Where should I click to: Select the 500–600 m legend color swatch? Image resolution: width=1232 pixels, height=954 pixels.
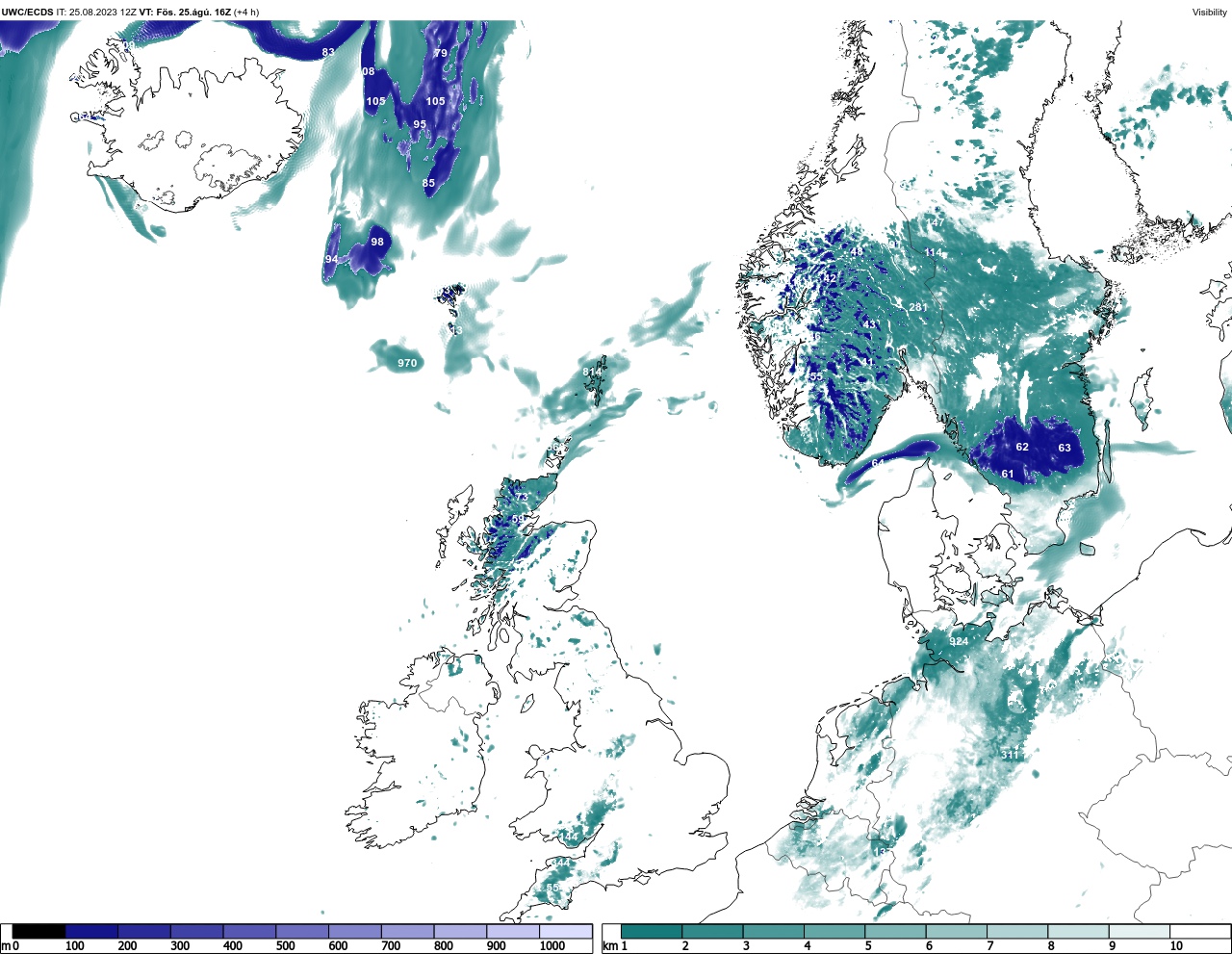pos(302,931)
